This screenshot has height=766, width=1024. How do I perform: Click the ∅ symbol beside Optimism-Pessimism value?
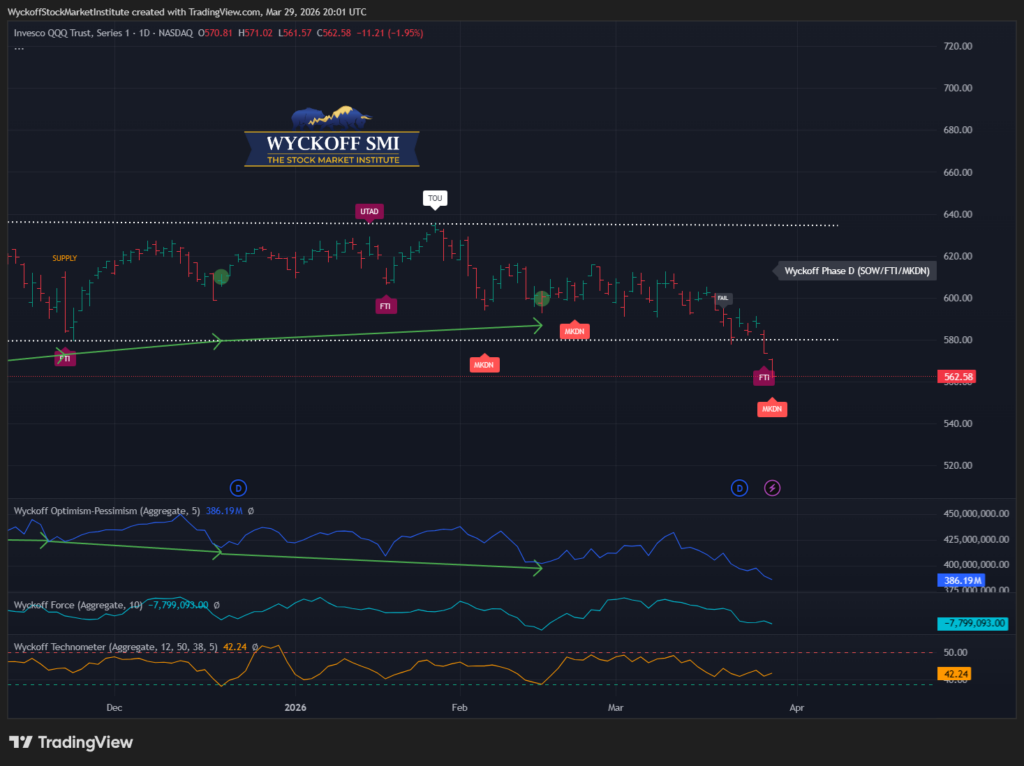250,510
